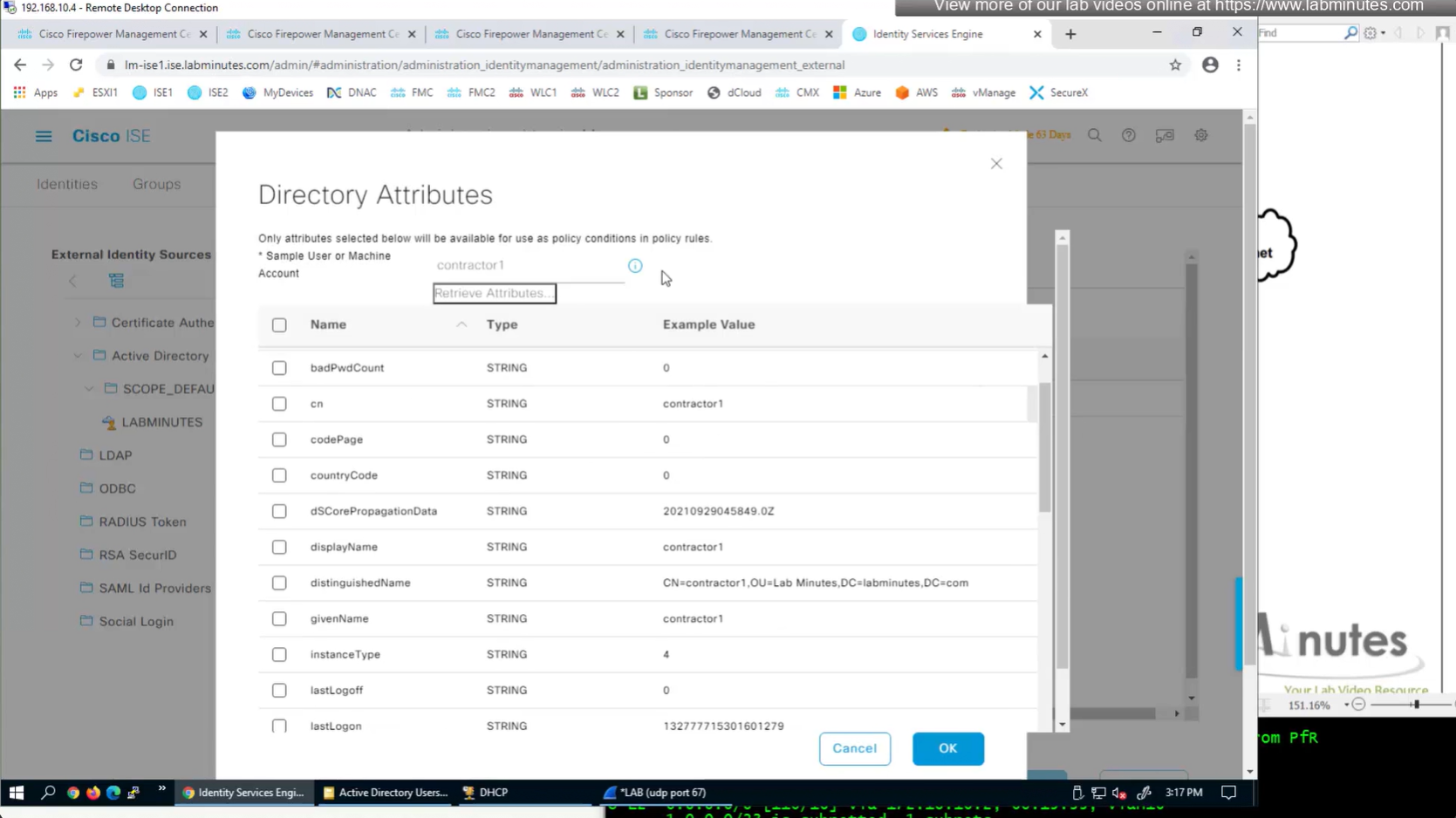Click the sample user account input field

(x=528, y=265)
